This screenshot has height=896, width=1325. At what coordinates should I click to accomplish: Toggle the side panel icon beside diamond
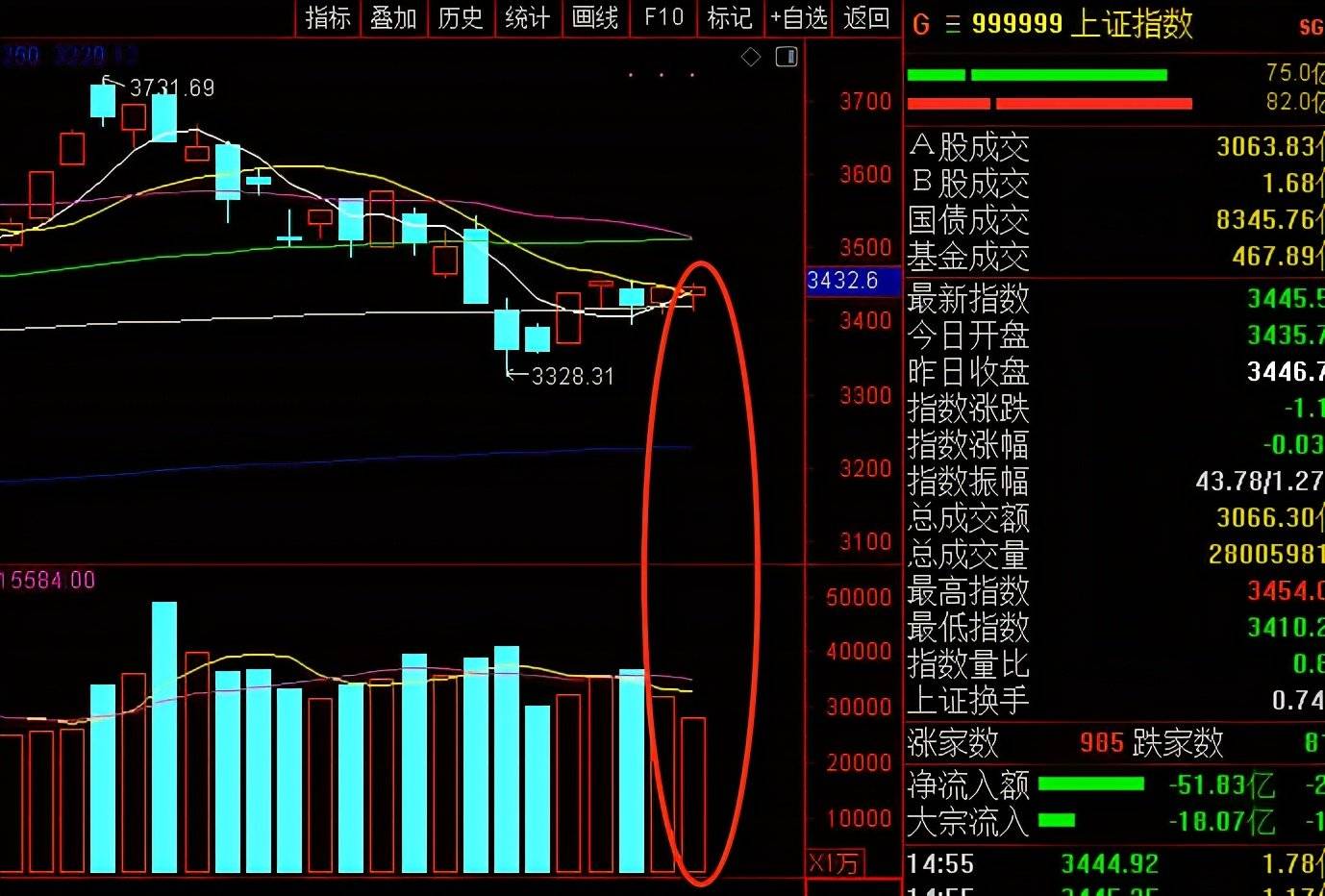tap(787, 58)
